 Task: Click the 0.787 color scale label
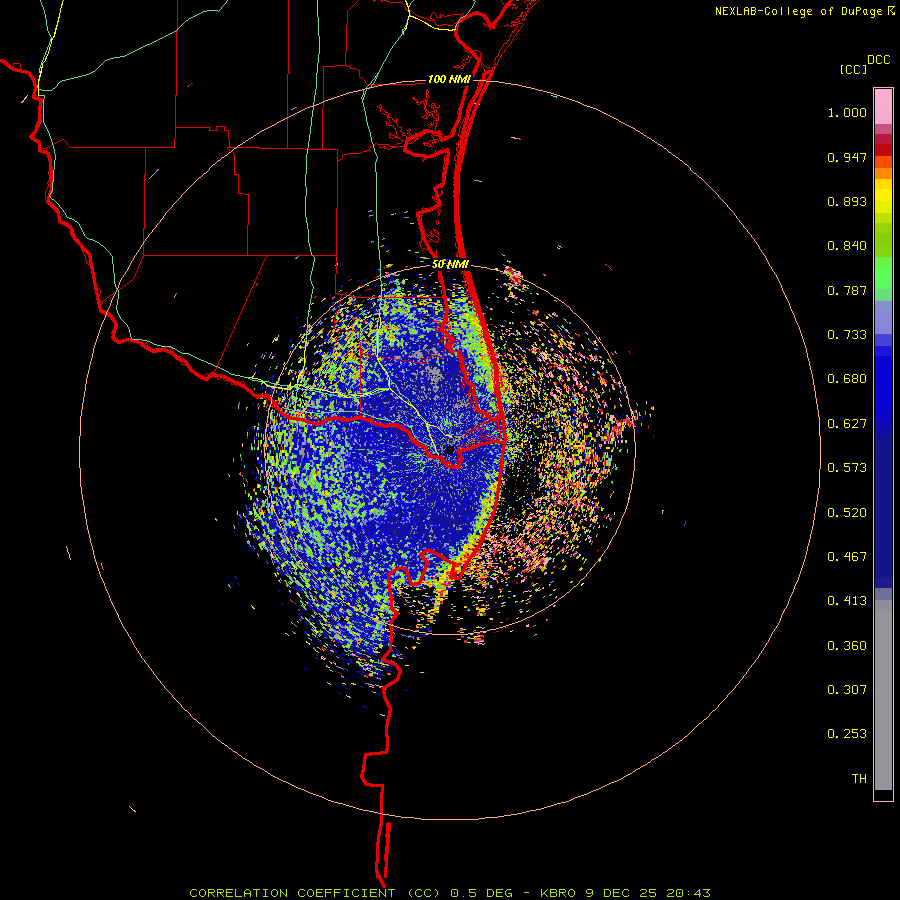(x=847, y=290)
